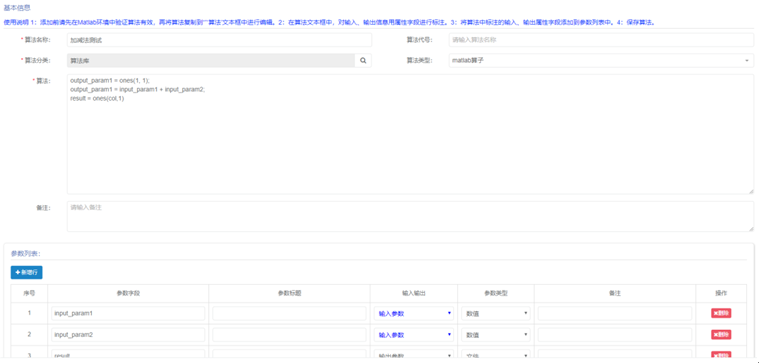Click the input_param1 parameter field
Viewport: 759px width, 363px height.
pyautogui.click(x=128, y=313)
